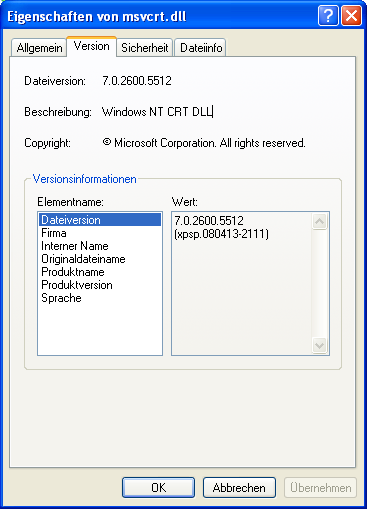Close the msvcrt.dll properties dialog
The image size is (367, 509).
[351, 16]
